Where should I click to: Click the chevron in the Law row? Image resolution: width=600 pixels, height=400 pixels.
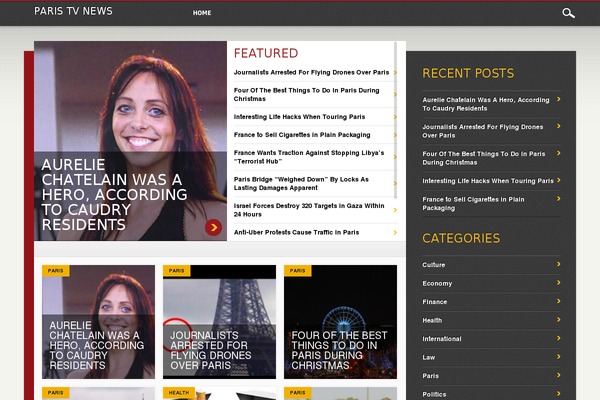pyautogui.click(x=559, y=357)
